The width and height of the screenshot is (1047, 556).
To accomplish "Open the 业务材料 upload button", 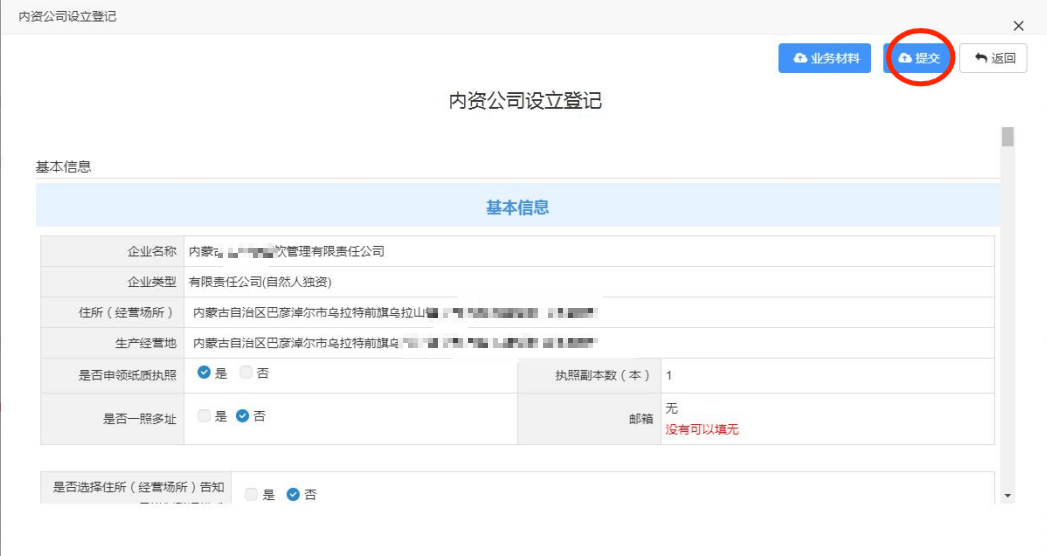I will (825, 59).
